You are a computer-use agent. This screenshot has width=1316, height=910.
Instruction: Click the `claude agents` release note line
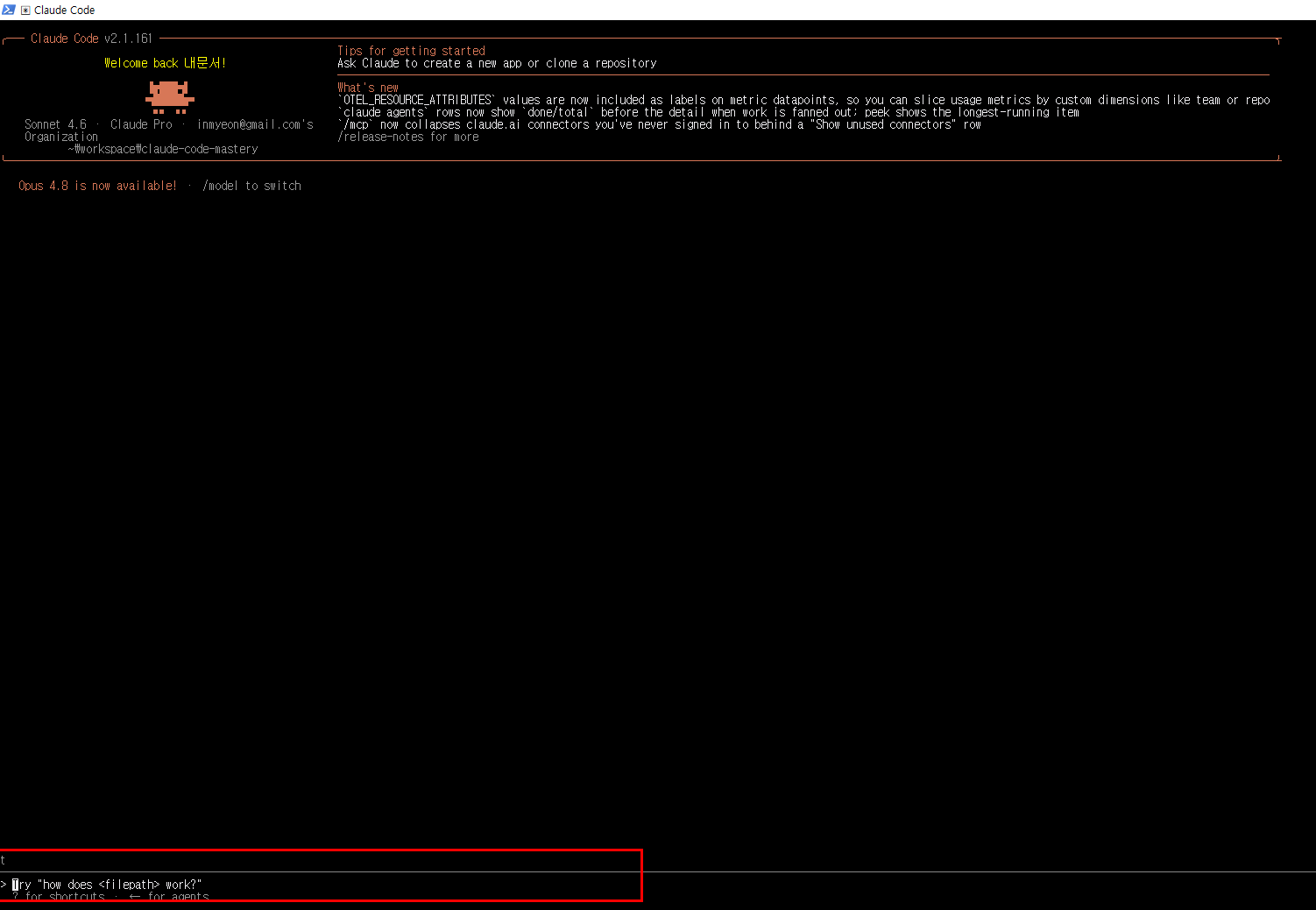(x=708, y=112)
